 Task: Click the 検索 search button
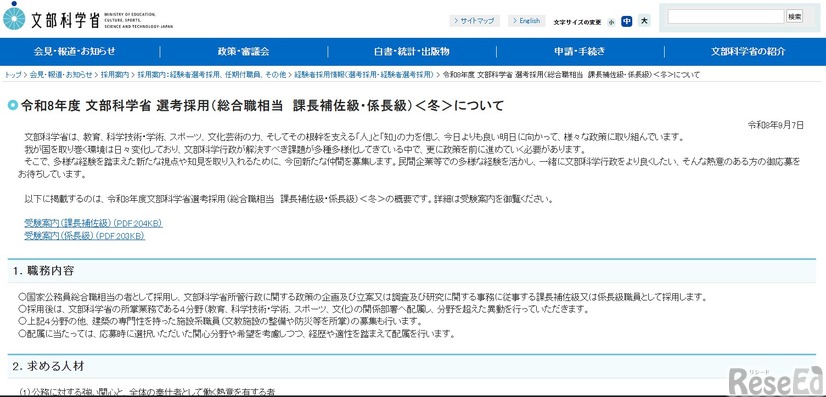(794, 17)
